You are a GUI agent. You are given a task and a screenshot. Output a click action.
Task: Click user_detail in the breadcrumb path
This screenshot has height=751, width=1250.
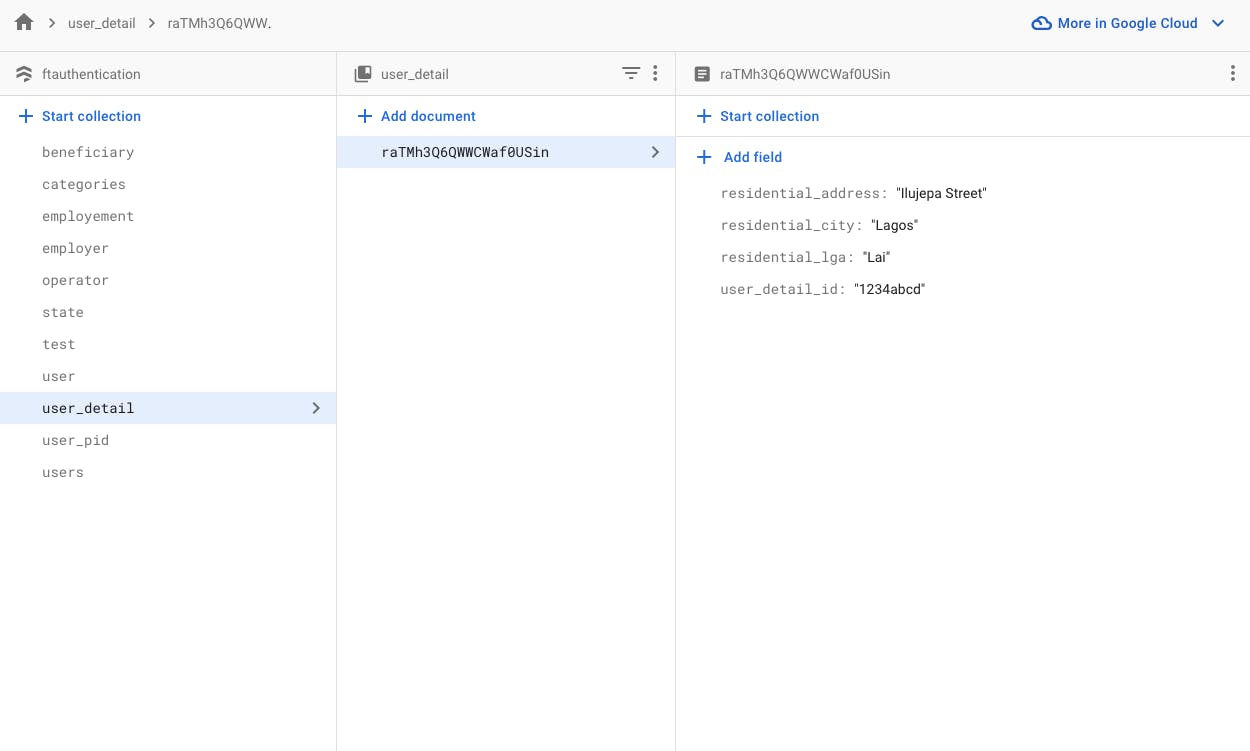(x=101, y=23)
